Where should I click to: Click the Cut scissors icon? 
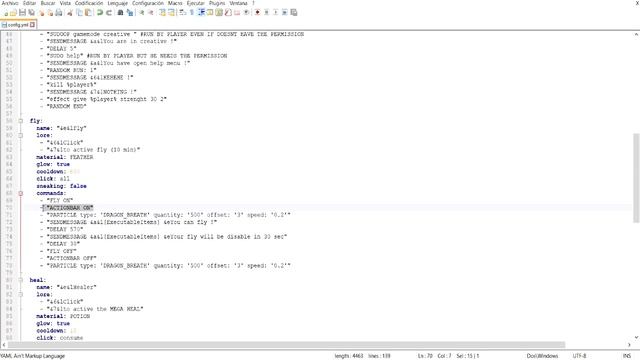(70, 13)
